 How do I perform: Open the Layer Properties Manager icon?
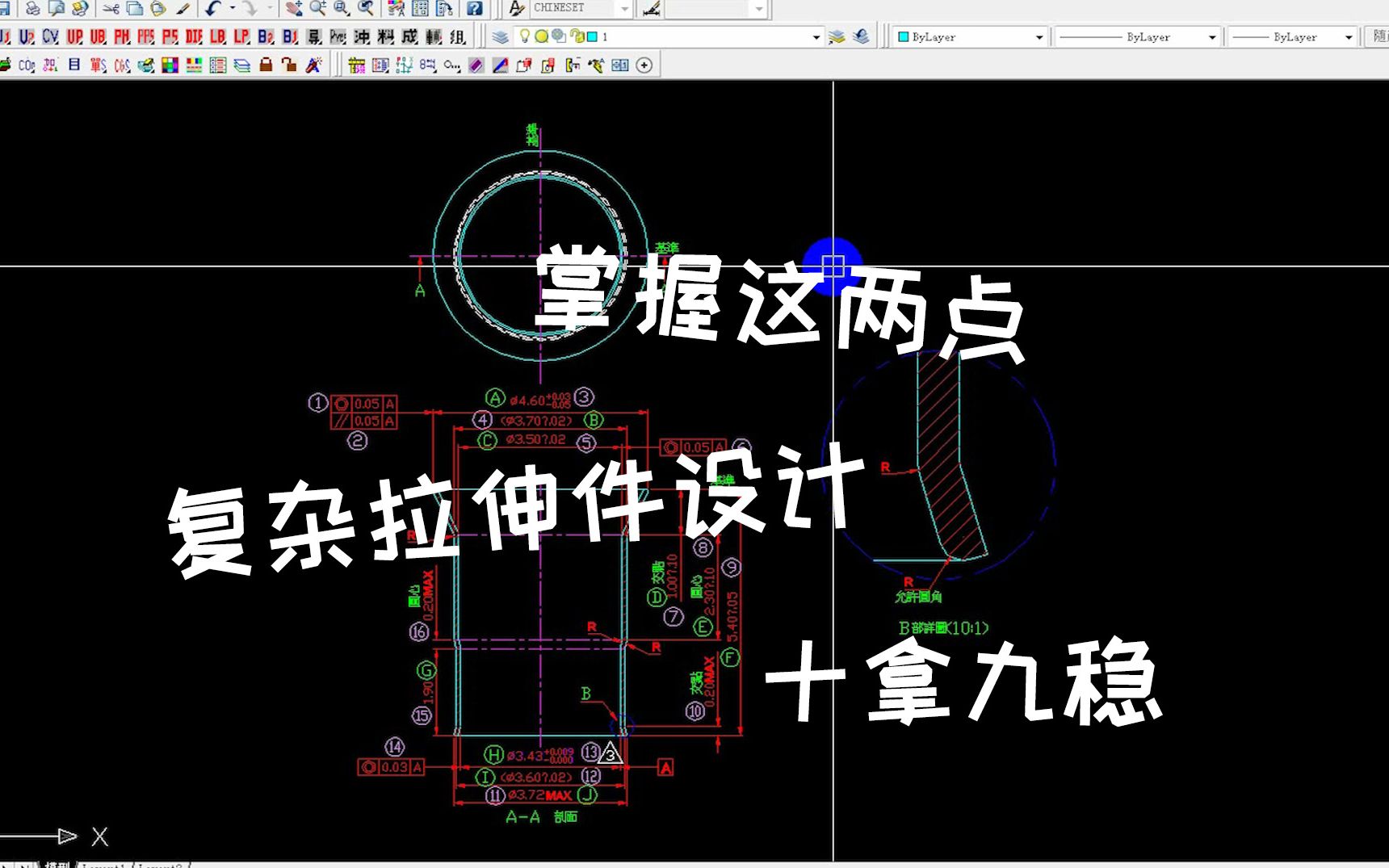point(501,37)
